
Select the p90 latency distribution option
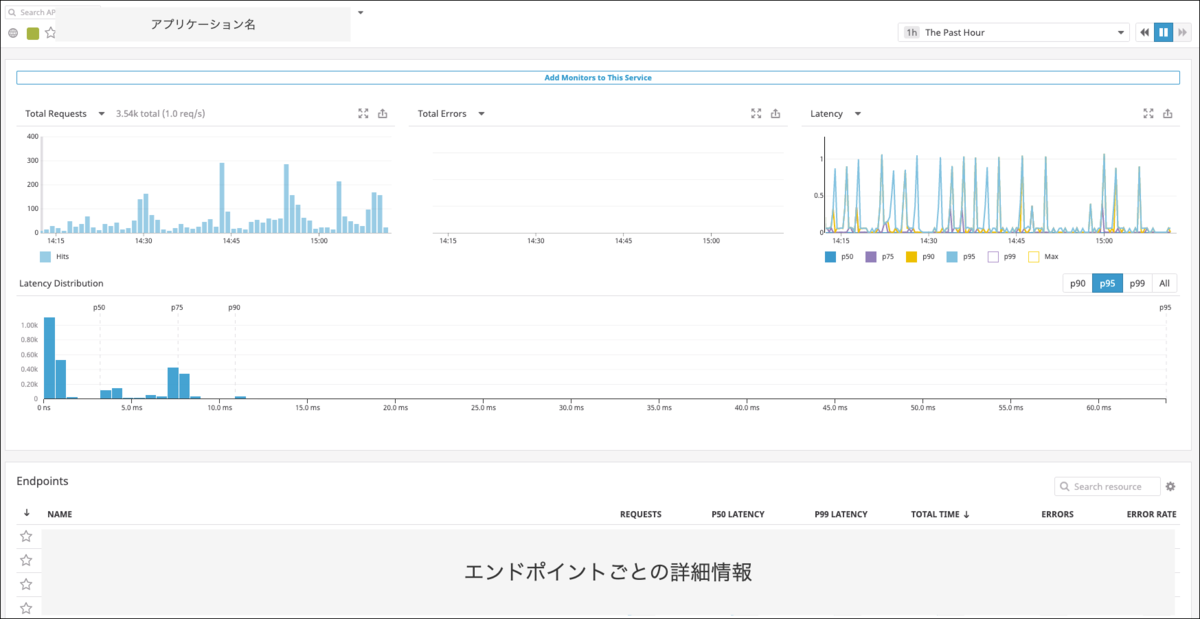[1077, 284]
